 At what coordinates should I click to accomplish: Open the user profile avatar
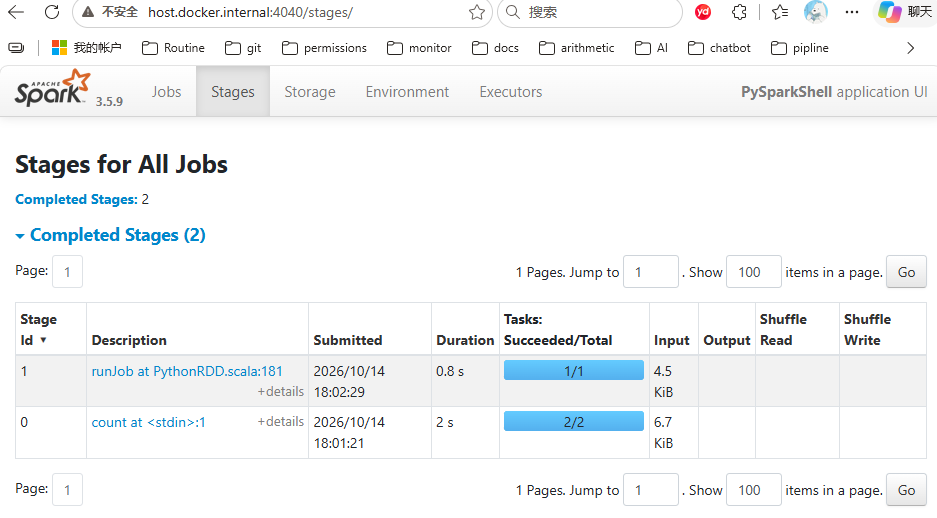coord(816,12)
